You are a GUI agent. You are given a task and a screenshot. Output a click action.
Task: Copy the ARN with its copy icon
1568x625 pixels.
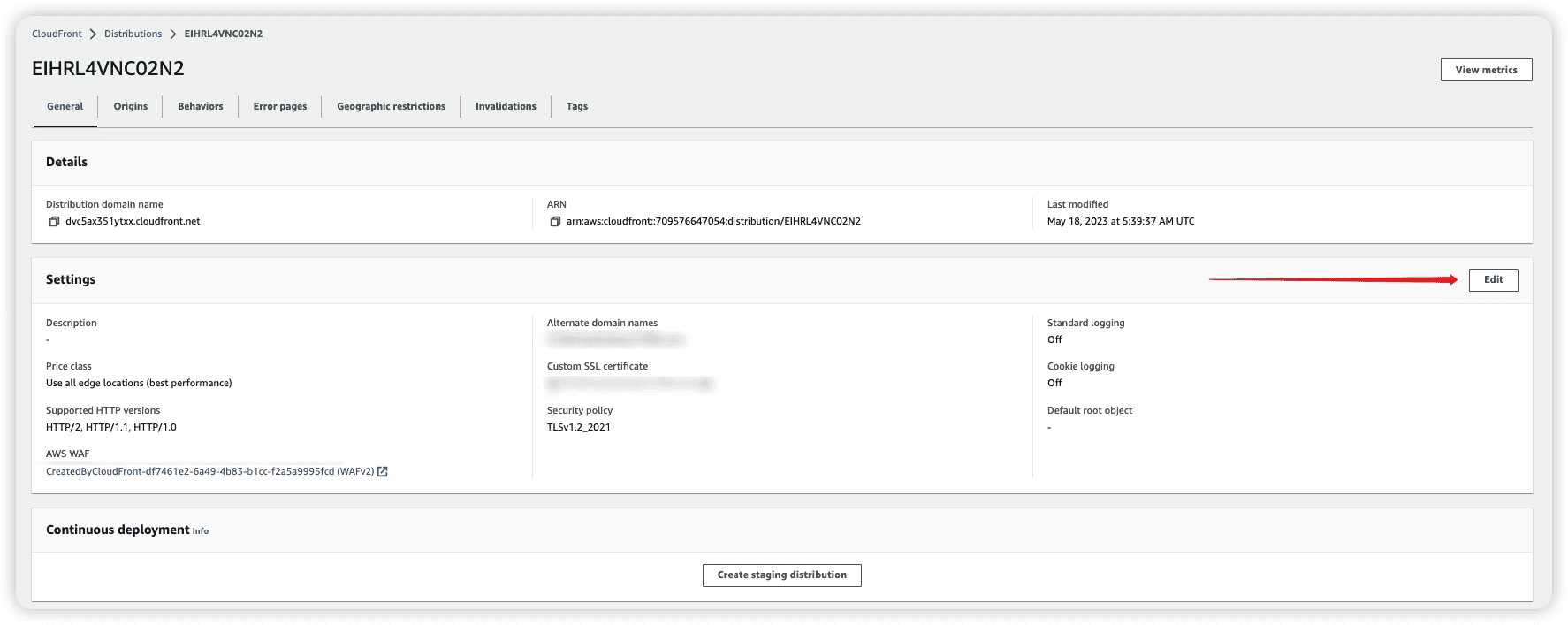tap(555, 222)
